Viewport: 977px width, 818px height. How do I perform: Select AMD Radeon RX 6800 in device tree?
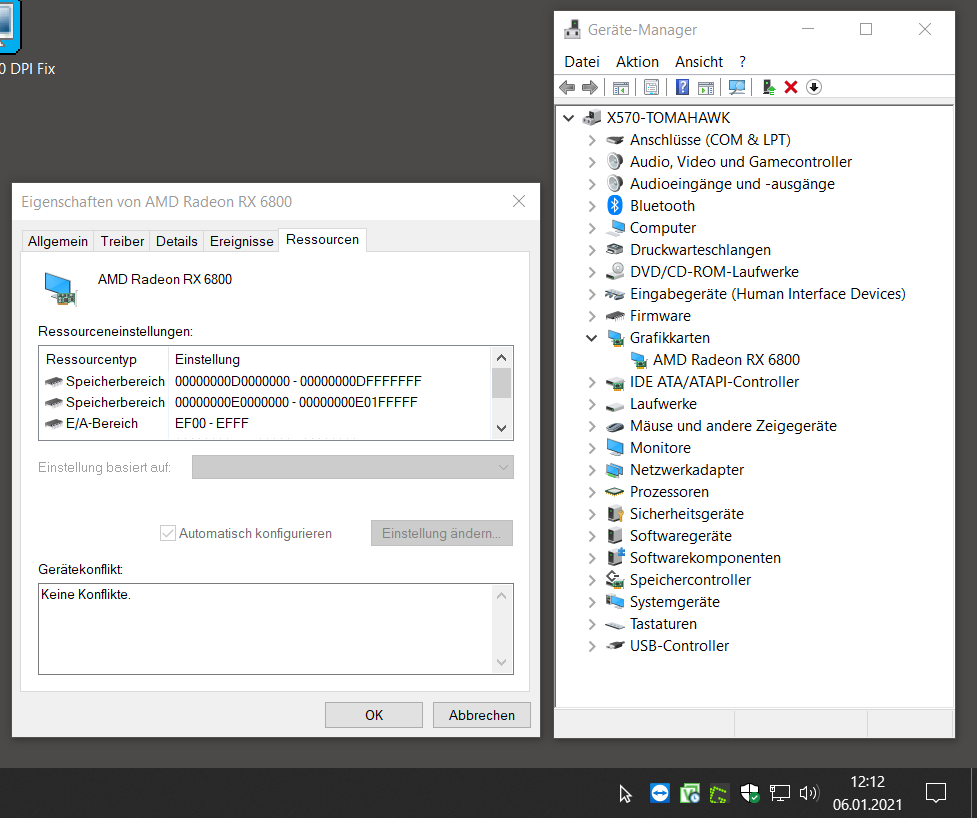(x=726, y=360)
